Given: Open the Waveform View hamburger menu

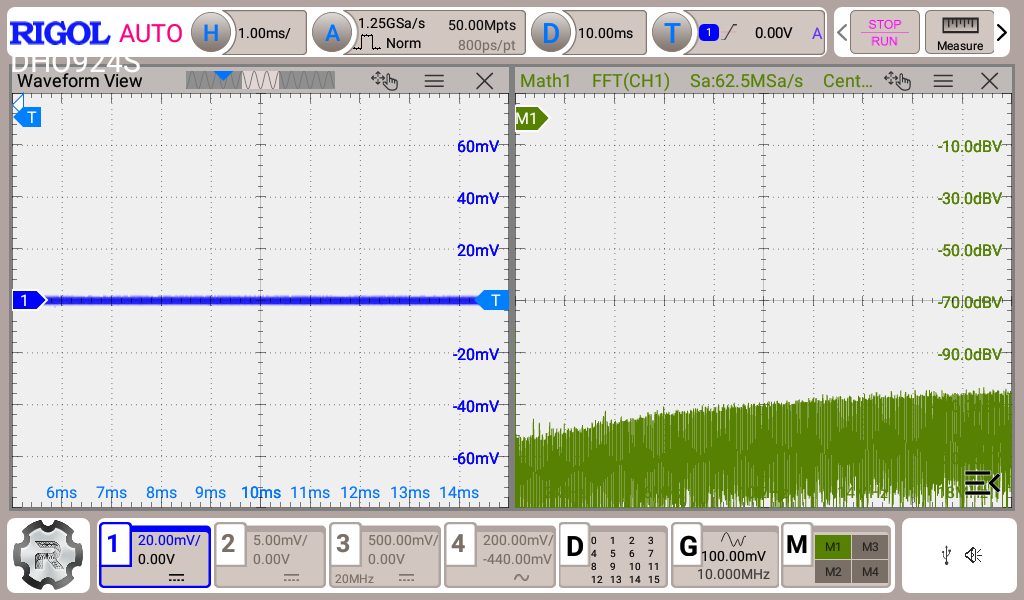Looking at the screenshot, I should coord(434,81).
